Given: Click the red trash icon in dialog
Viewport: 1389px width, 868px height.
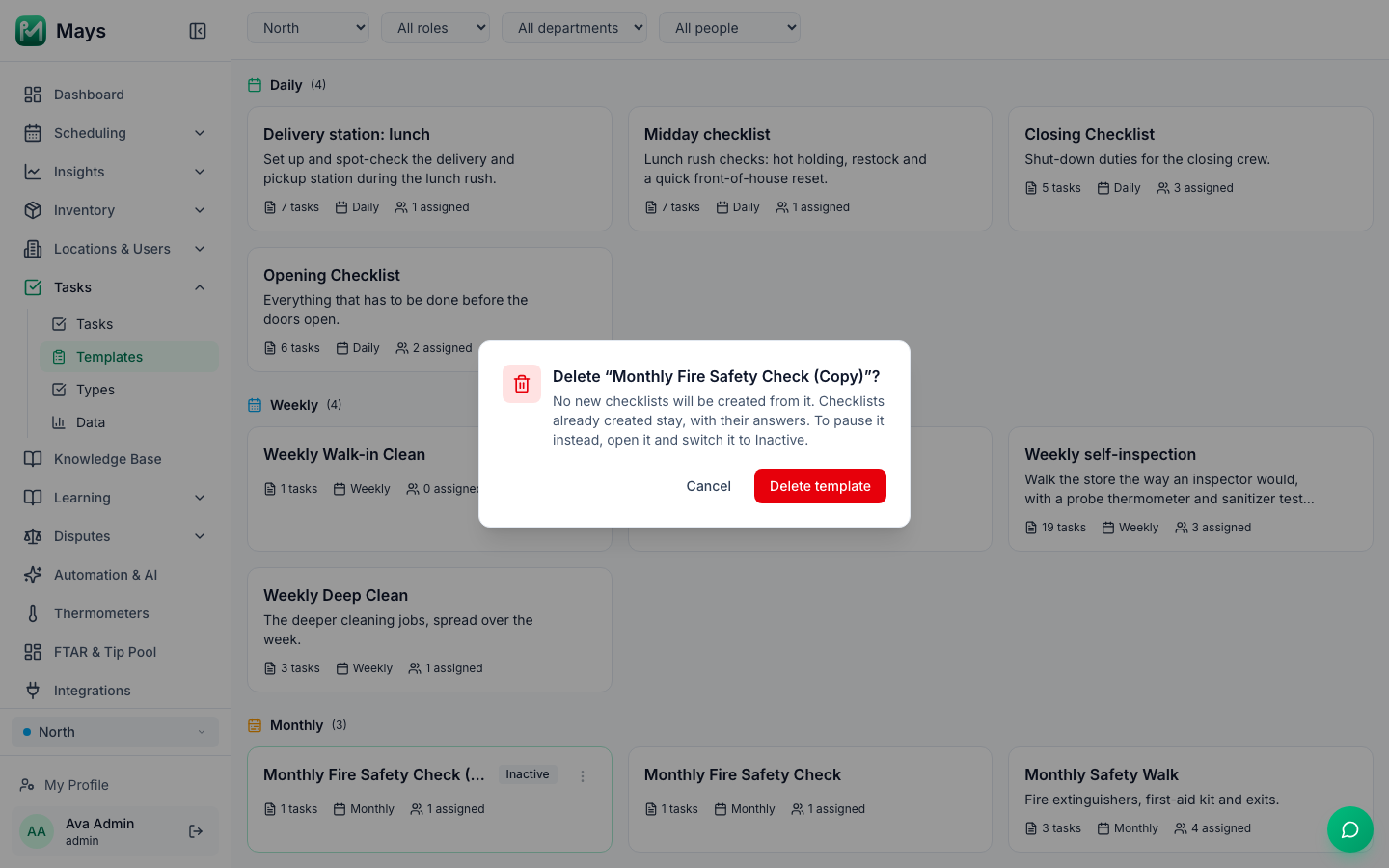Looking at the screenshot, I should (522, 384).
